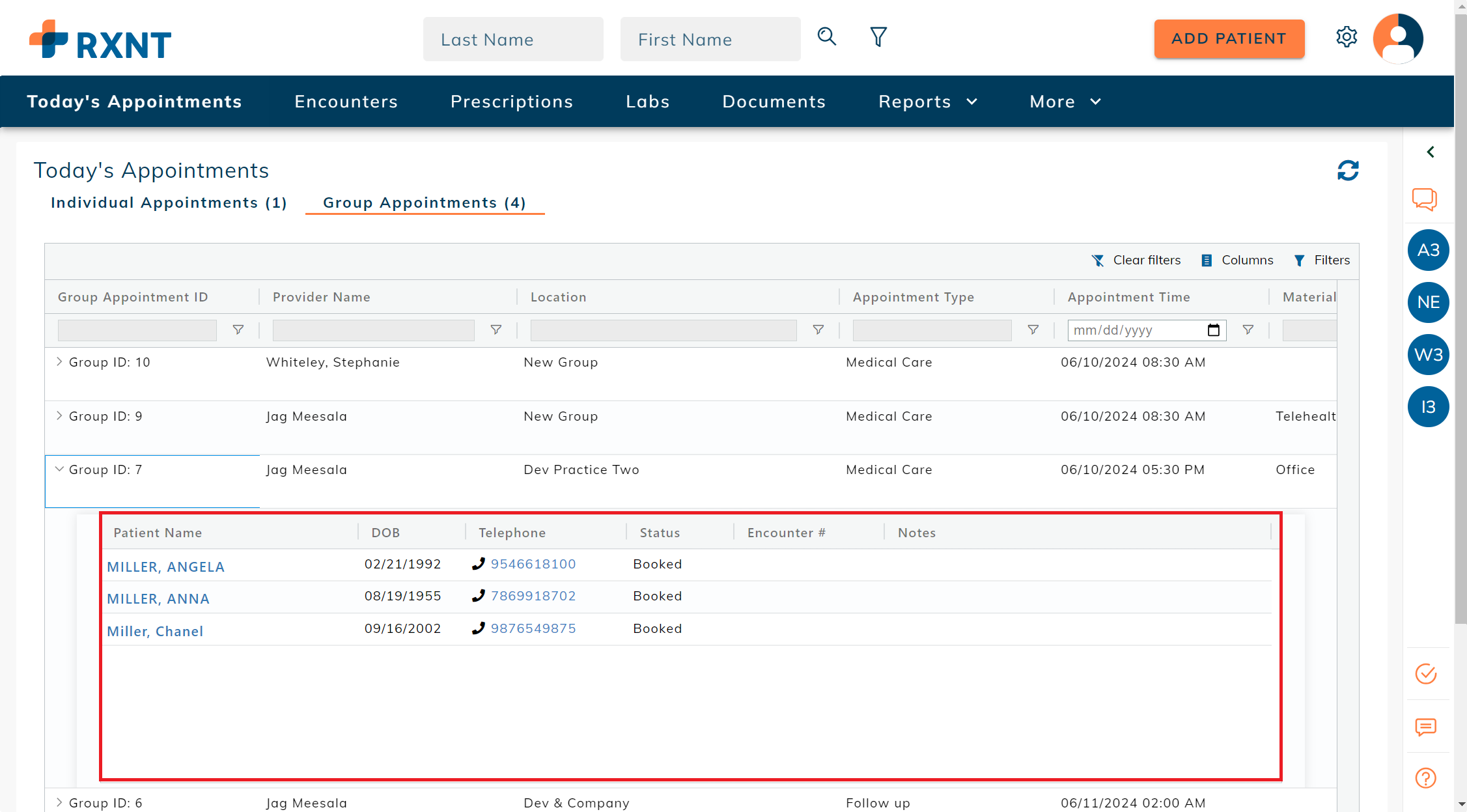Screen dimensions: 1467x812
Task: Open the messages icon in sidebar
Action: pyautogui.click(x=1425, y=727)
